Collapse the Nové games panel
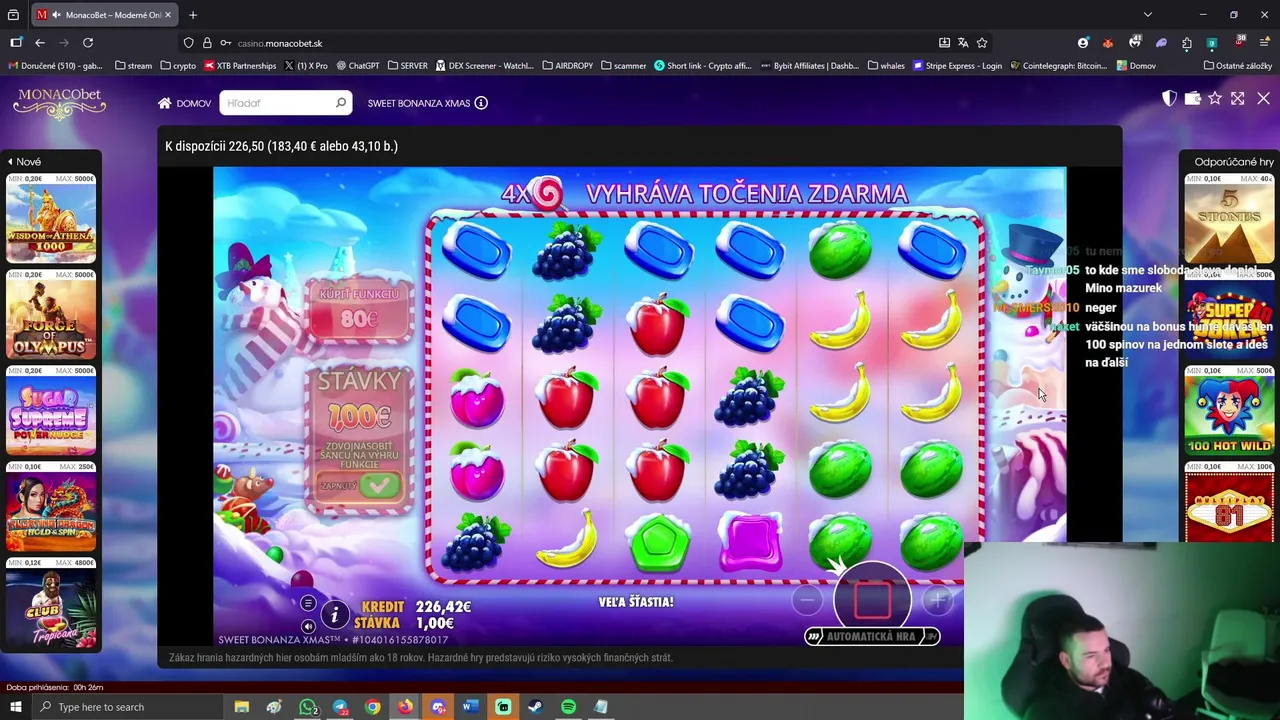 click(25, 162)
